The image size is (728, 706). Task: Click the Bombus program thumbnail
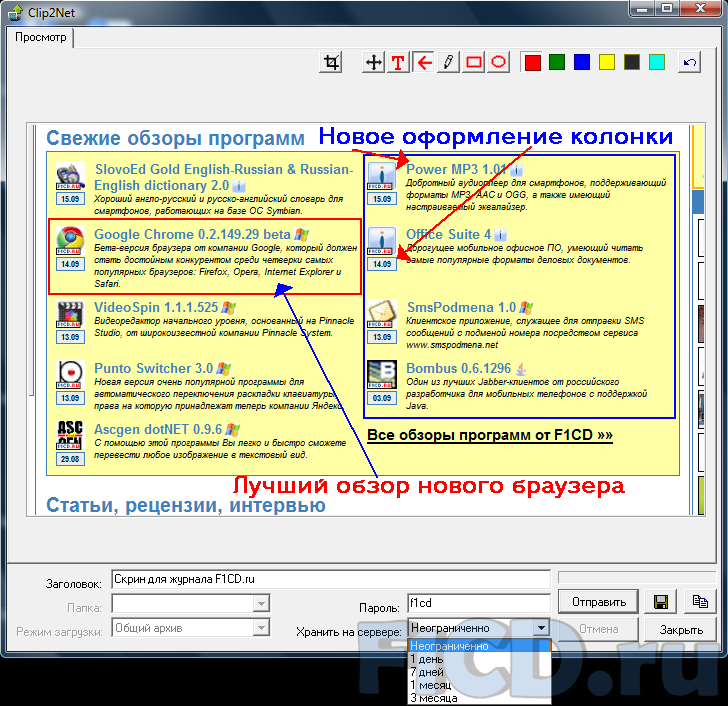pyautogui.click(x=382, y=374)
